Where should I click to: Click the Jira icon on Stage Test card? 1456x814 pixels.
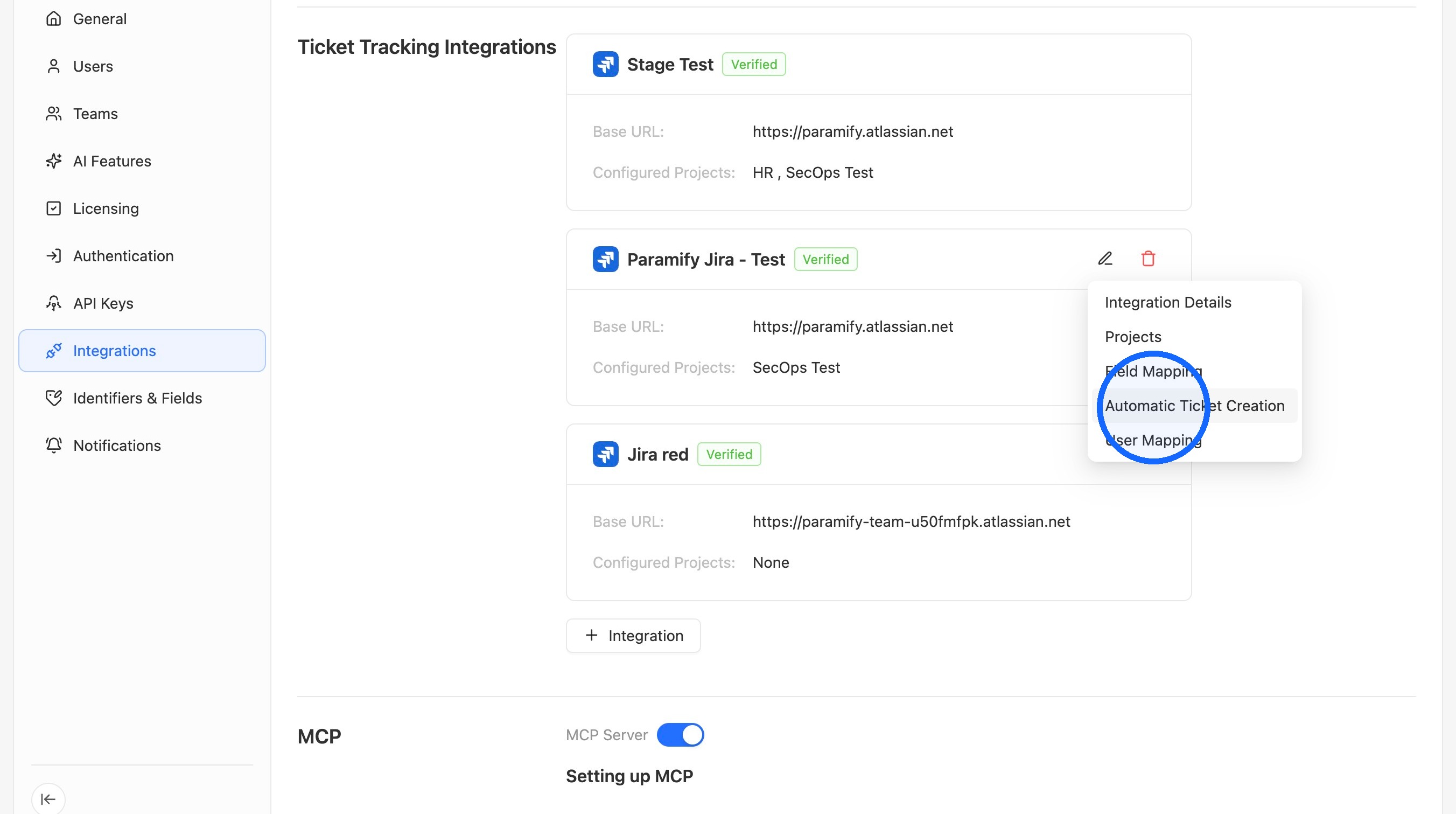(605, 65)
